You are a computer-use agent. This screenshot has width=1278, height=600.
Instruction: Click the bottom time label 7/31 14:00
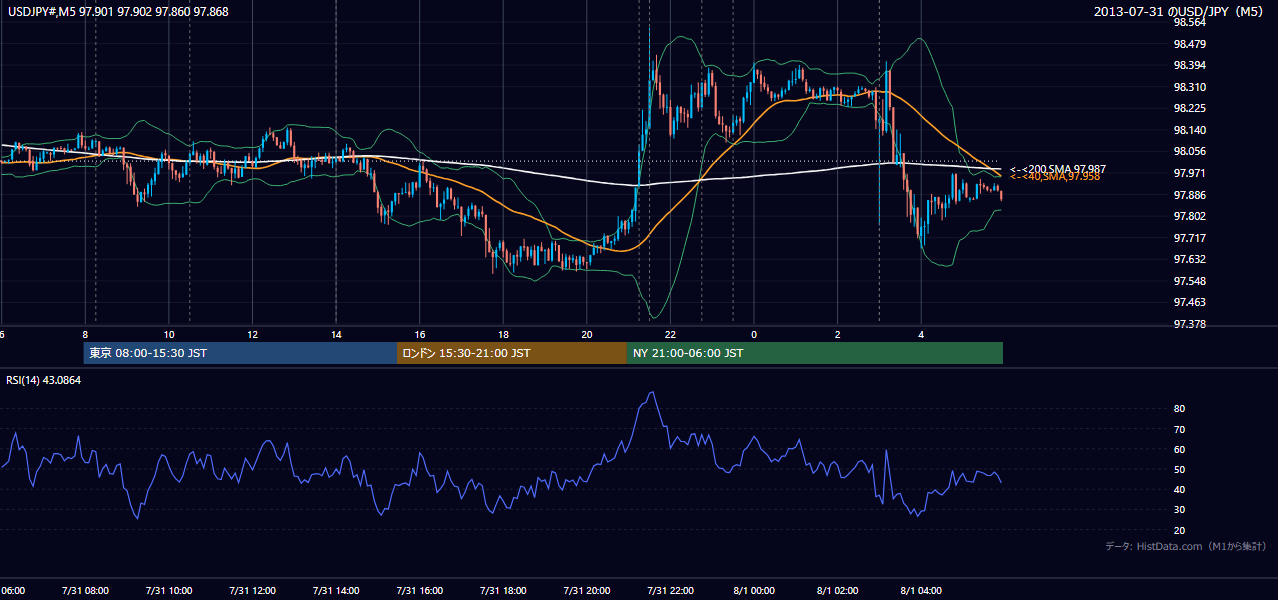[336, 590]
